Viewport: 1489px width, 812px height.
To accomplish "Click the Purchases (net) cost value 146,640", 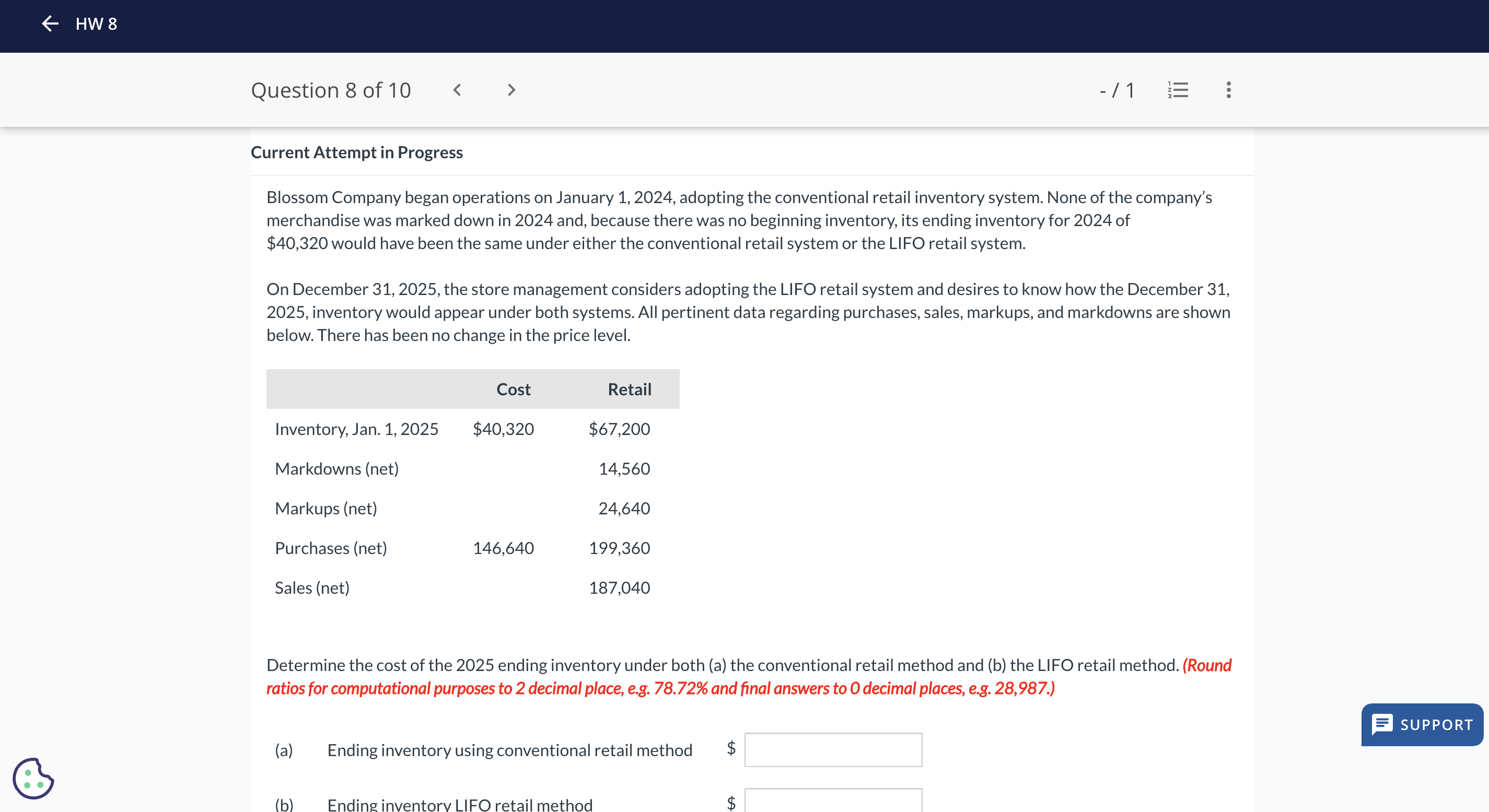I will pyautogui.click(x=503, y=547).
